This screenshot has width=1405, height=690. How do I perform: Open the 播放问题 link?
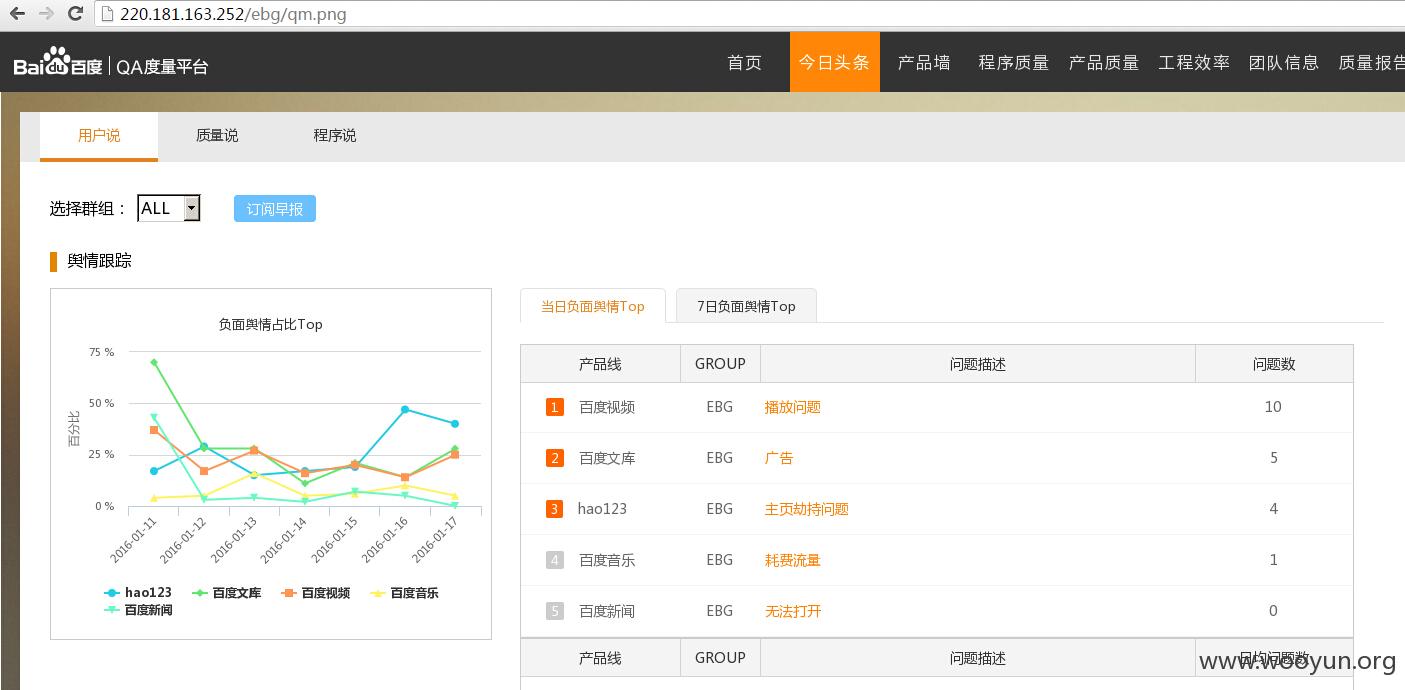tap(793, 407)
